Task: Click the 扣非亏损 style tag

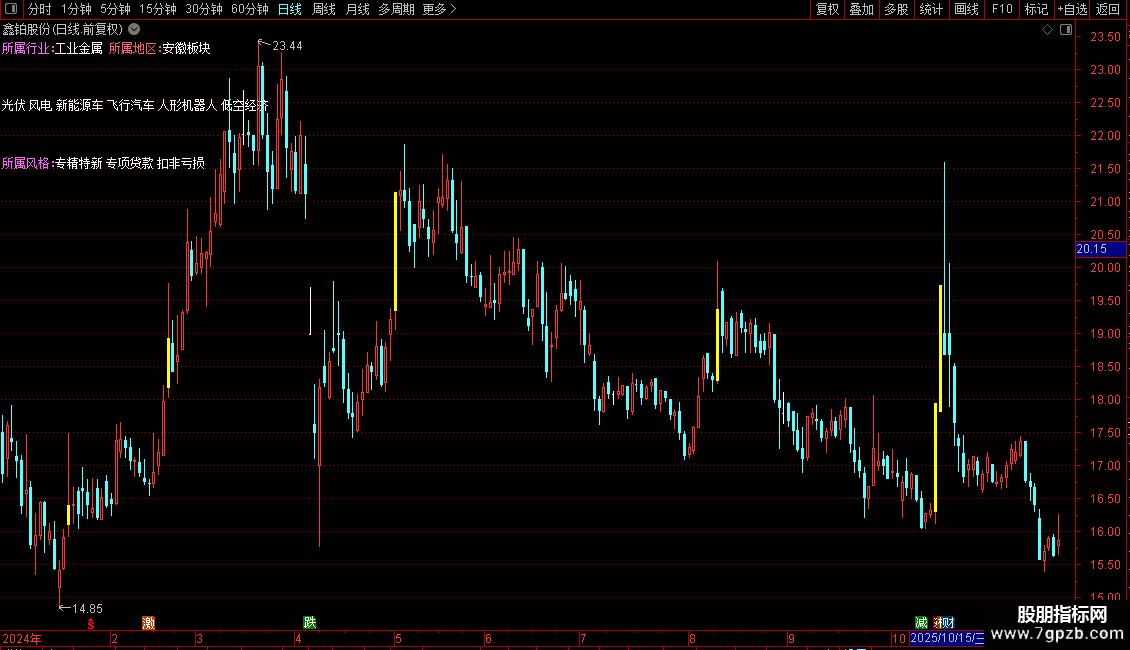Action: 181,163
